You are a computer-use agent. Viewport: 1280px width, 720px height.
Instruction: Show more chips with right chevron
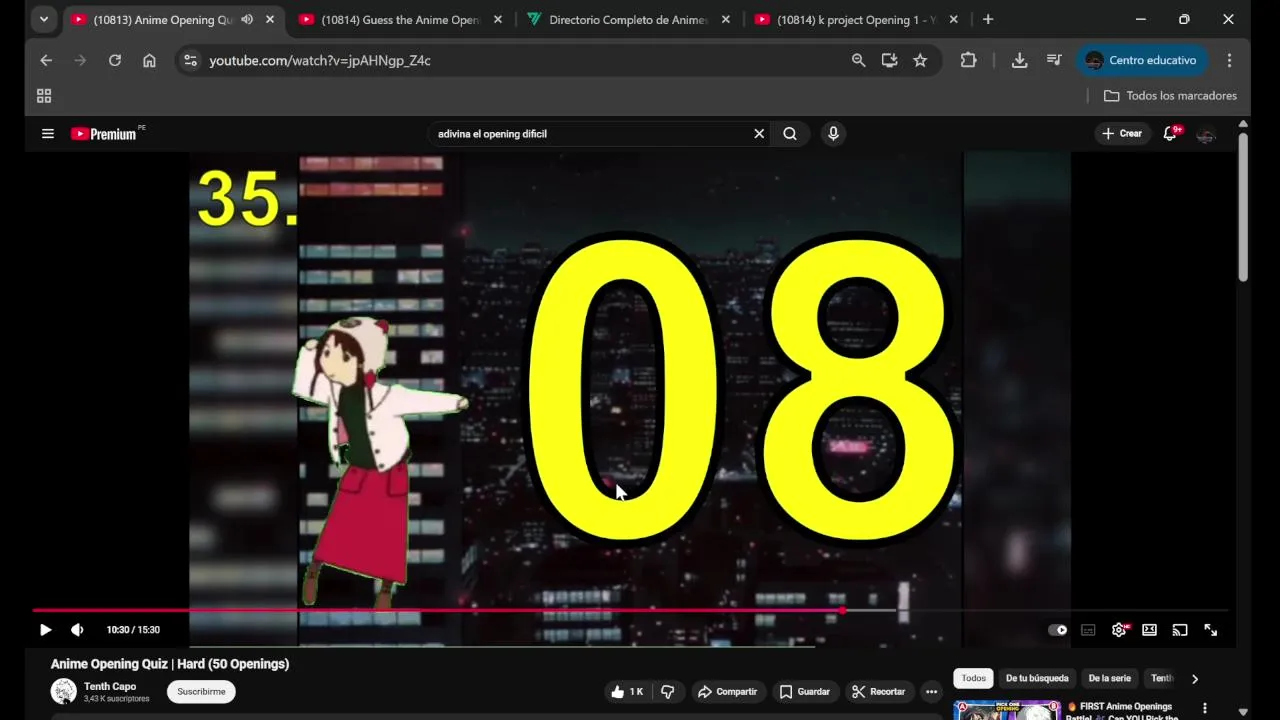[x=1194, y=679]
